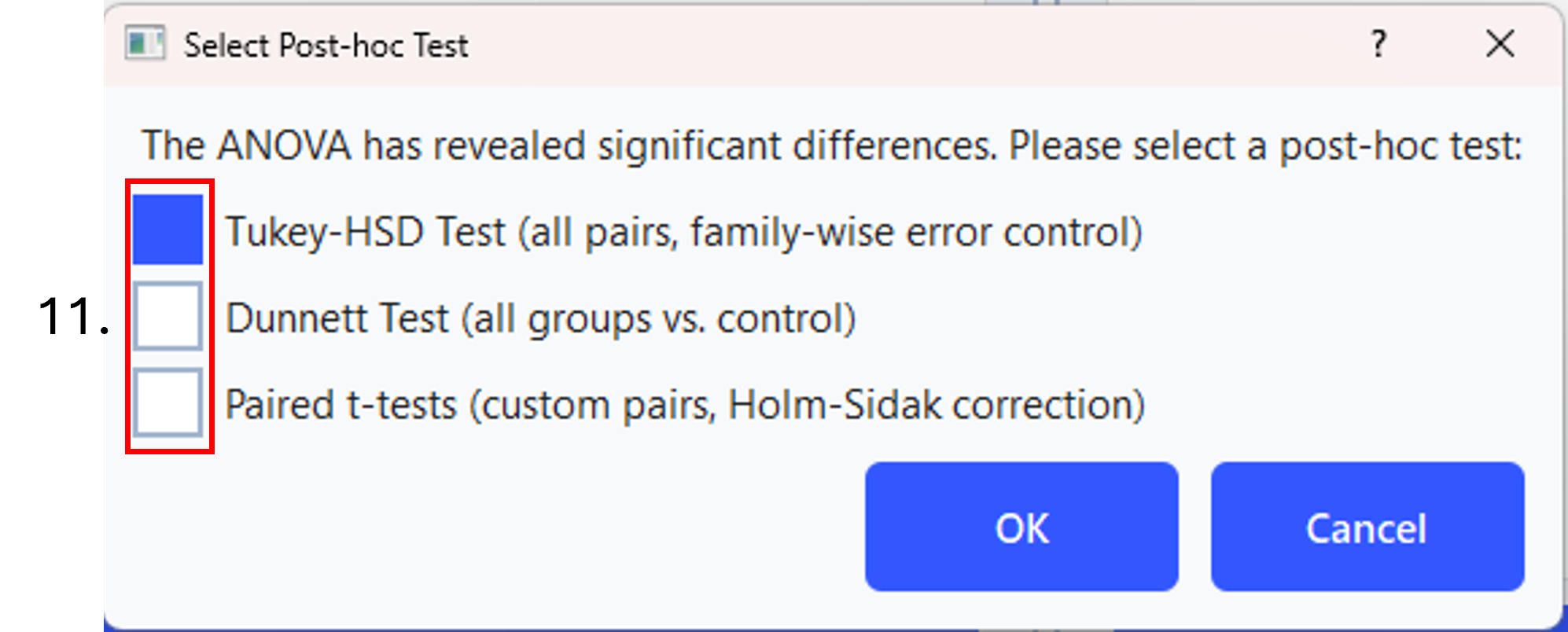Dismiss the dialog using Cancel

[x=1367, y=527]
